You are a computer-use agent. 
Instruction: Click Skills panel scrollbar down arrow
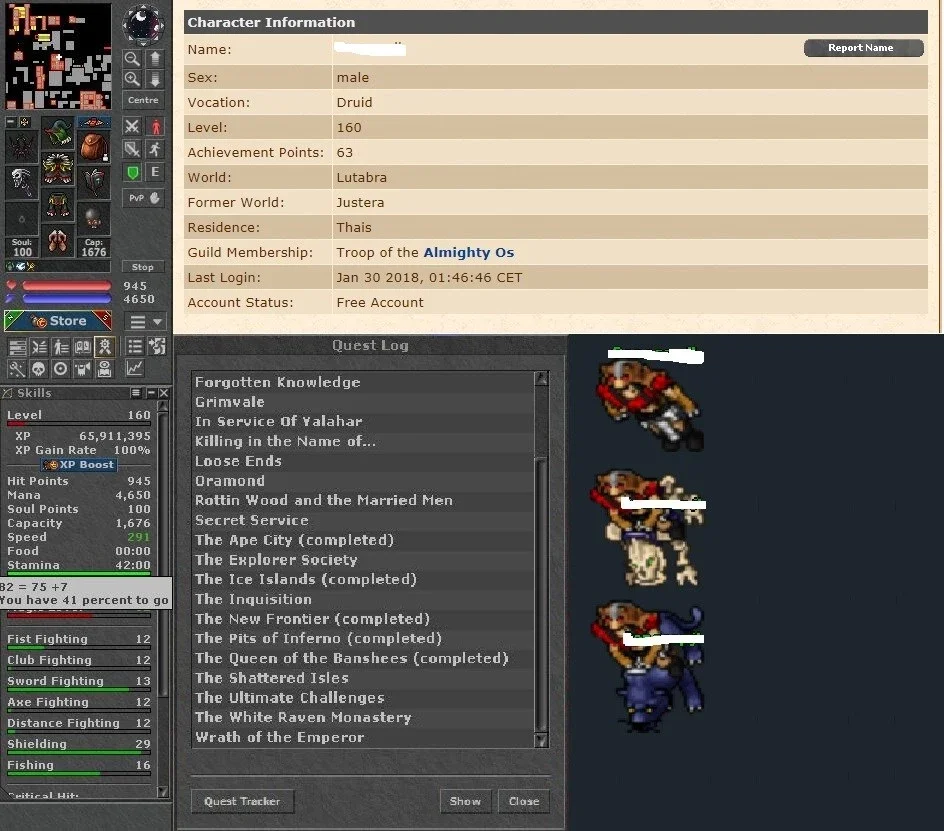click(163, 791)
